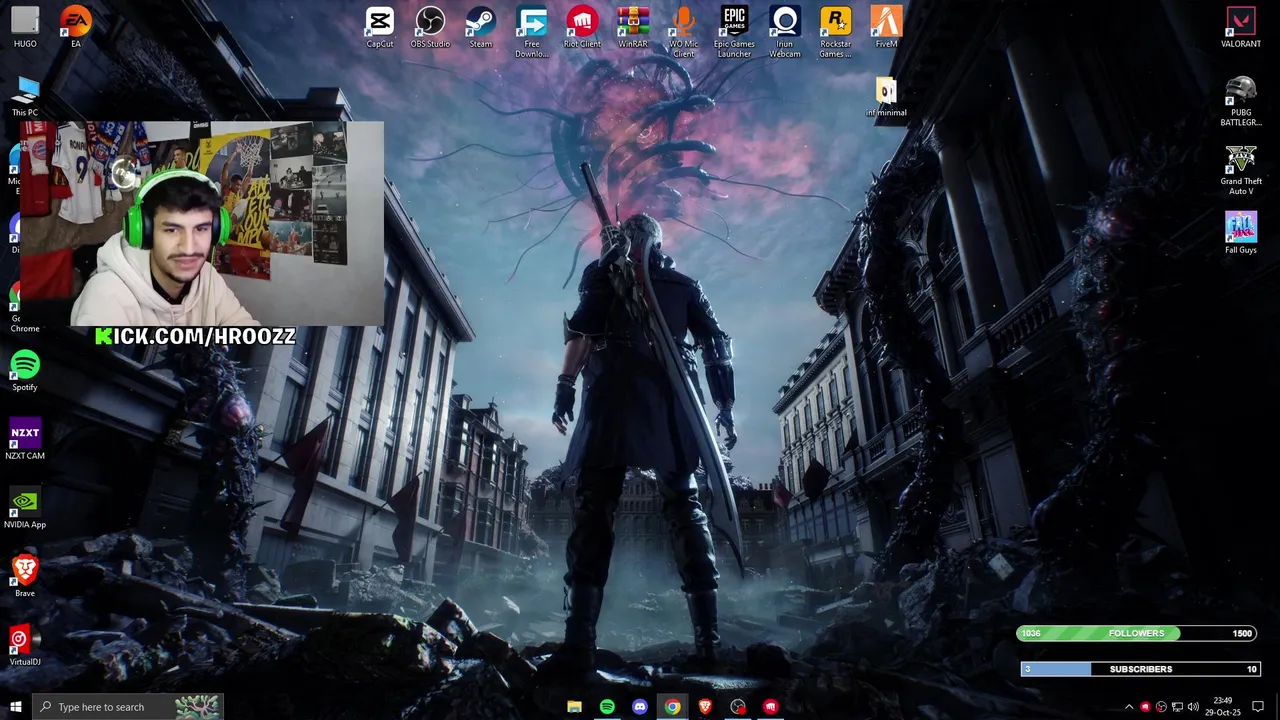
Task: Launch FiveM from the desktop
Action: [886, 27]
